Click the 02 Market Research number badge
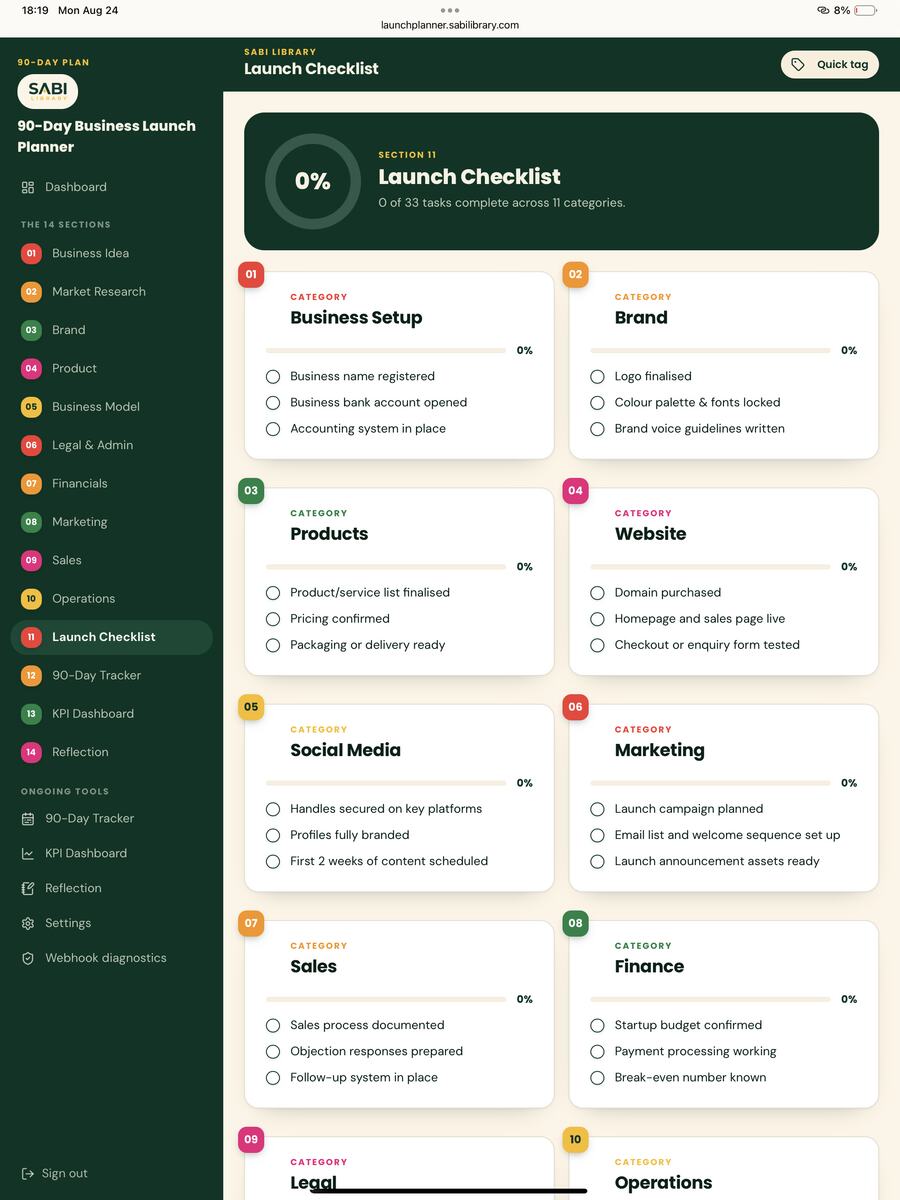Screen dimensions: 900x1200 click(31, 292)
